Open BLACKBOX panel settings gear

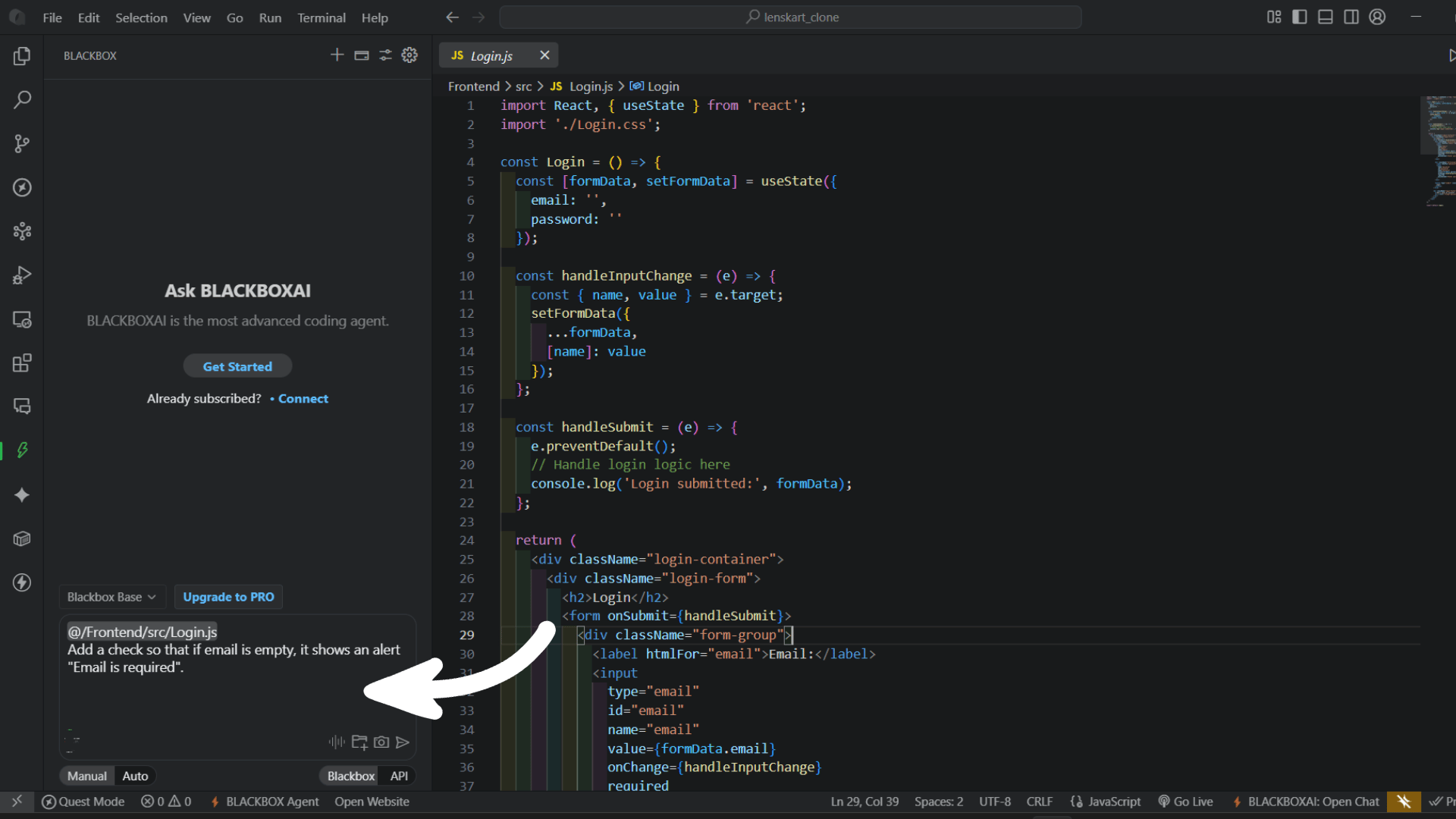tap(409, 55)
